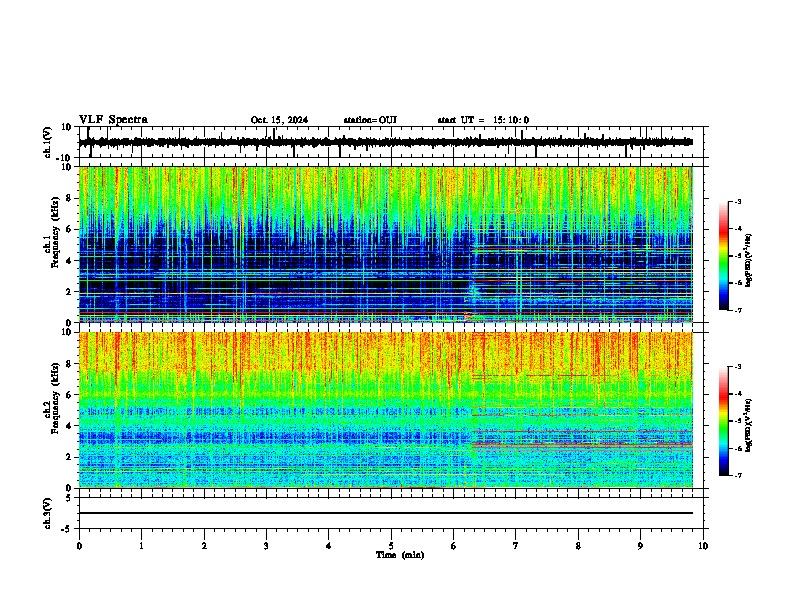
Task: Click the "6" tick on the time axis
Action: point(454,546)
